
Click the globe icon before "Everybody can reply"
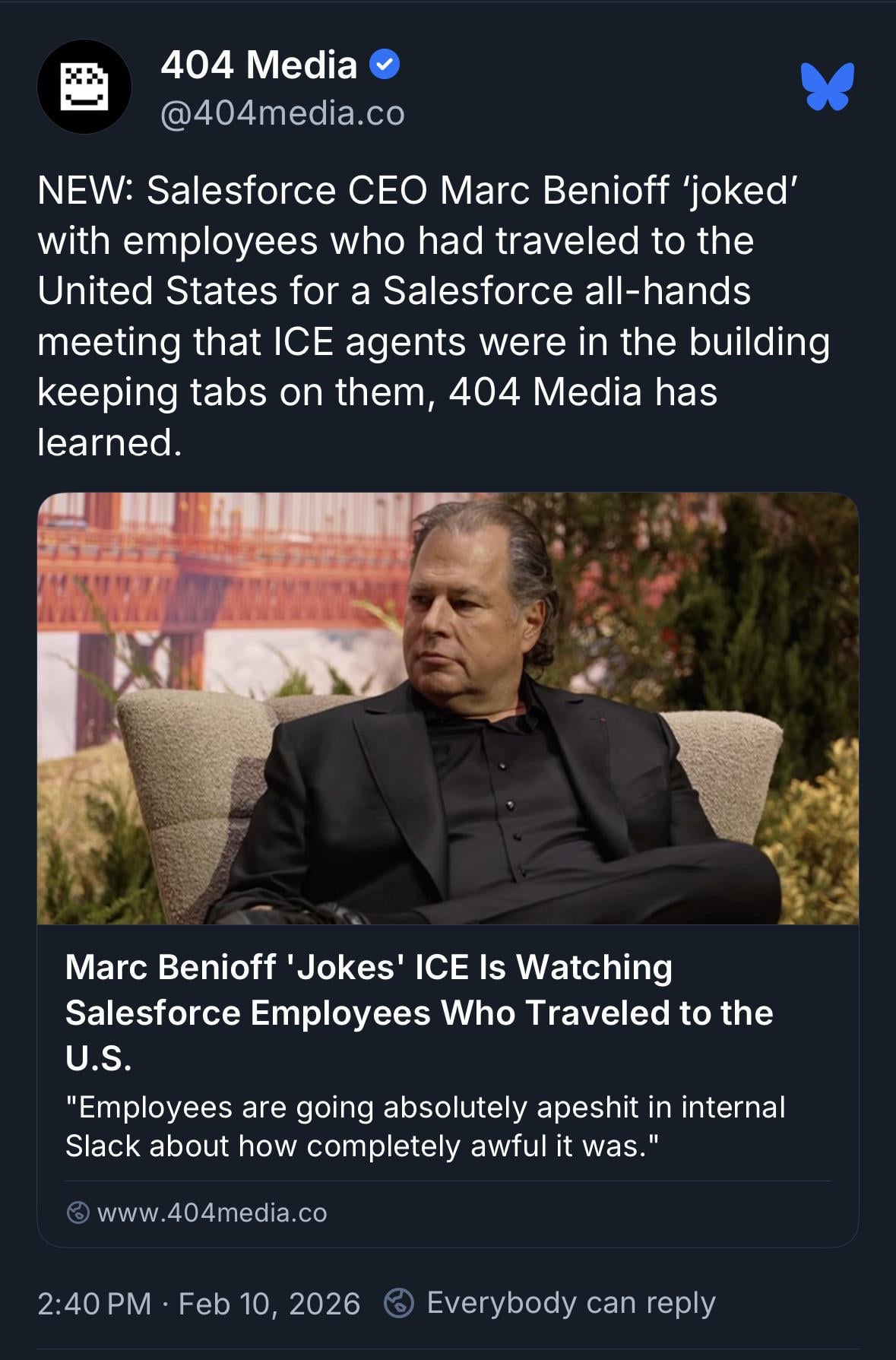399,1303
